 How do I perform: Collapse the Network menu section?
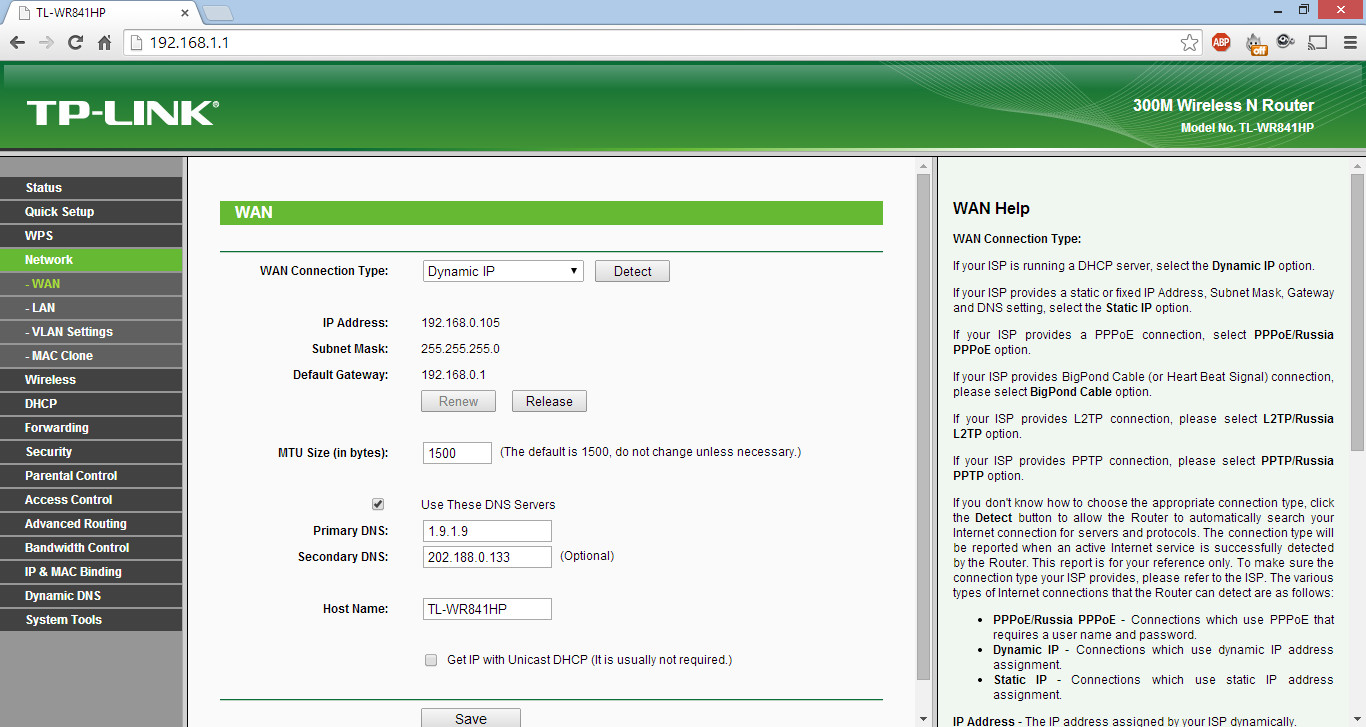coord(91,260)
